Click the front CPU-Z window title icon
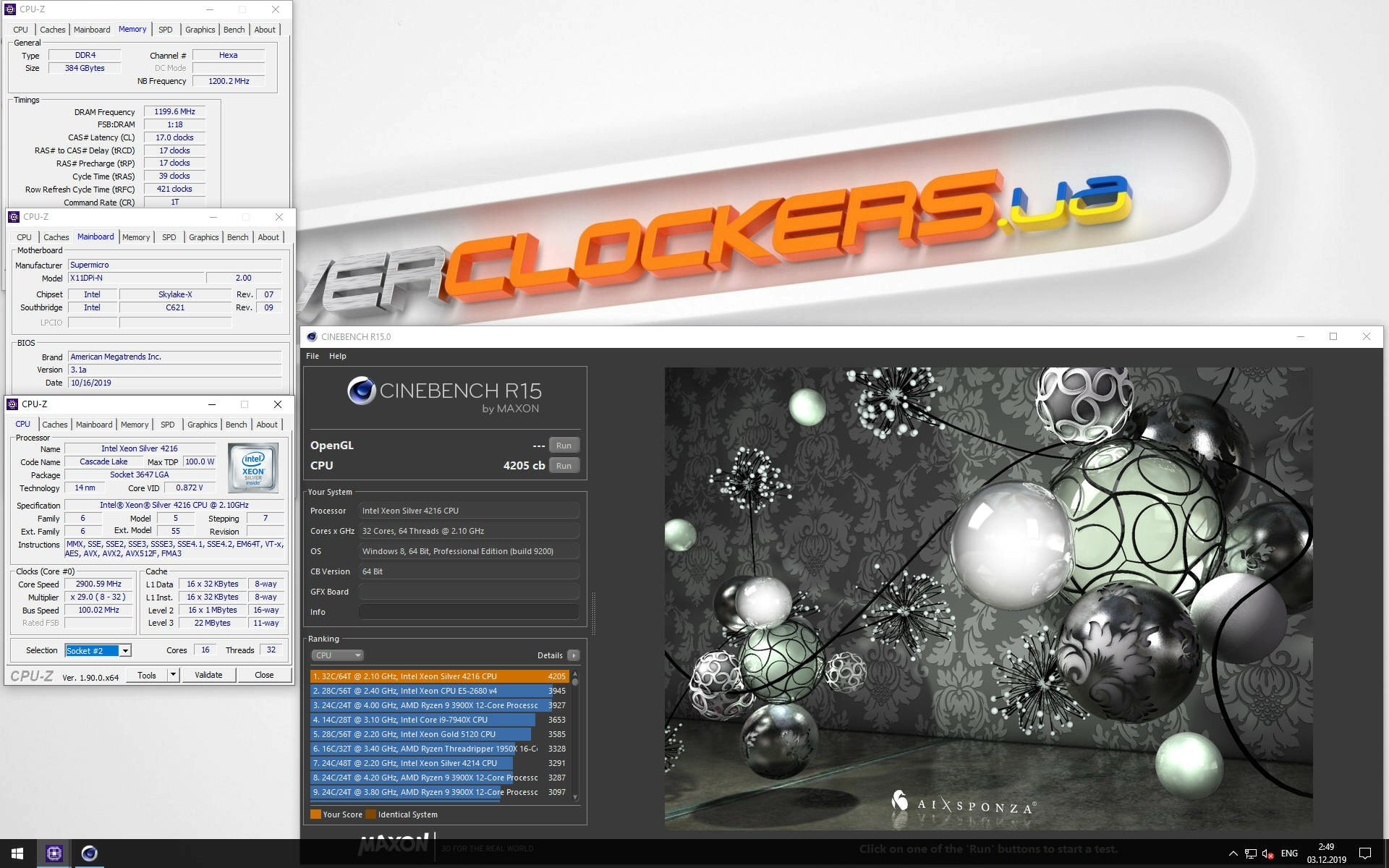Image resolution: width=1389 pixels, height=868 pixels. pyautogui.click(x=13, y=404)
